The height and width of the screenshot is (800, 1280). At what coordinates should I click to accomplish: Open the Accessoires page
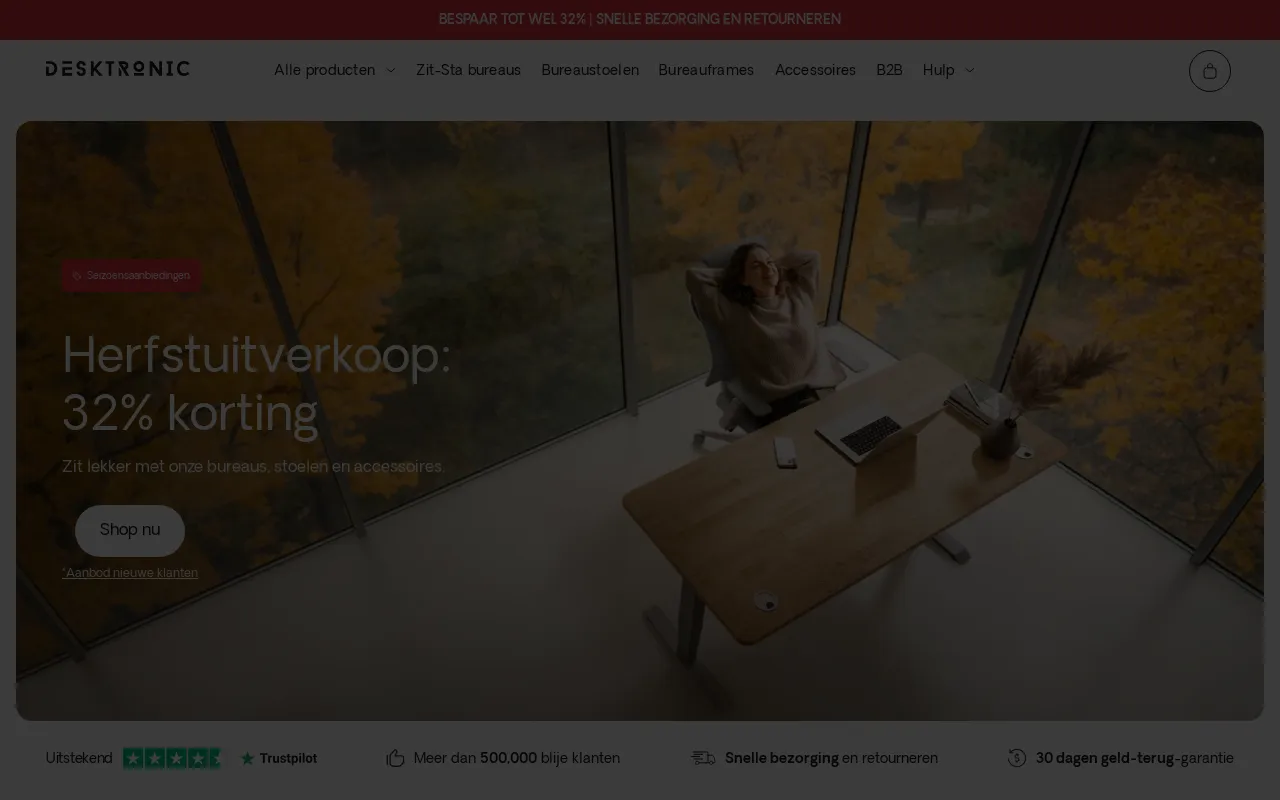pos(815,70)
